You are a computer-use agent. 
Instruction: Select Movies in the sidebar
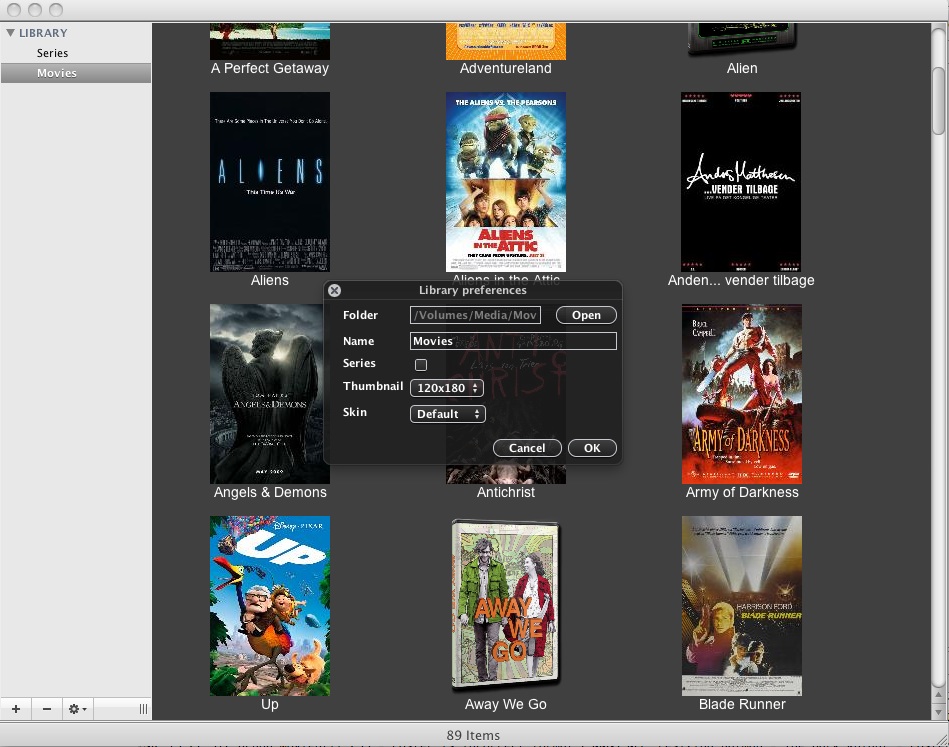[x=57, y=73]
